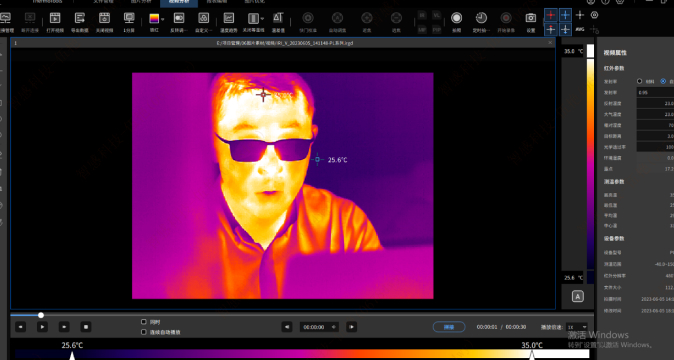The image size is (674, 360).
Task: Click the device management monitor icon
Action: (6, 18)
